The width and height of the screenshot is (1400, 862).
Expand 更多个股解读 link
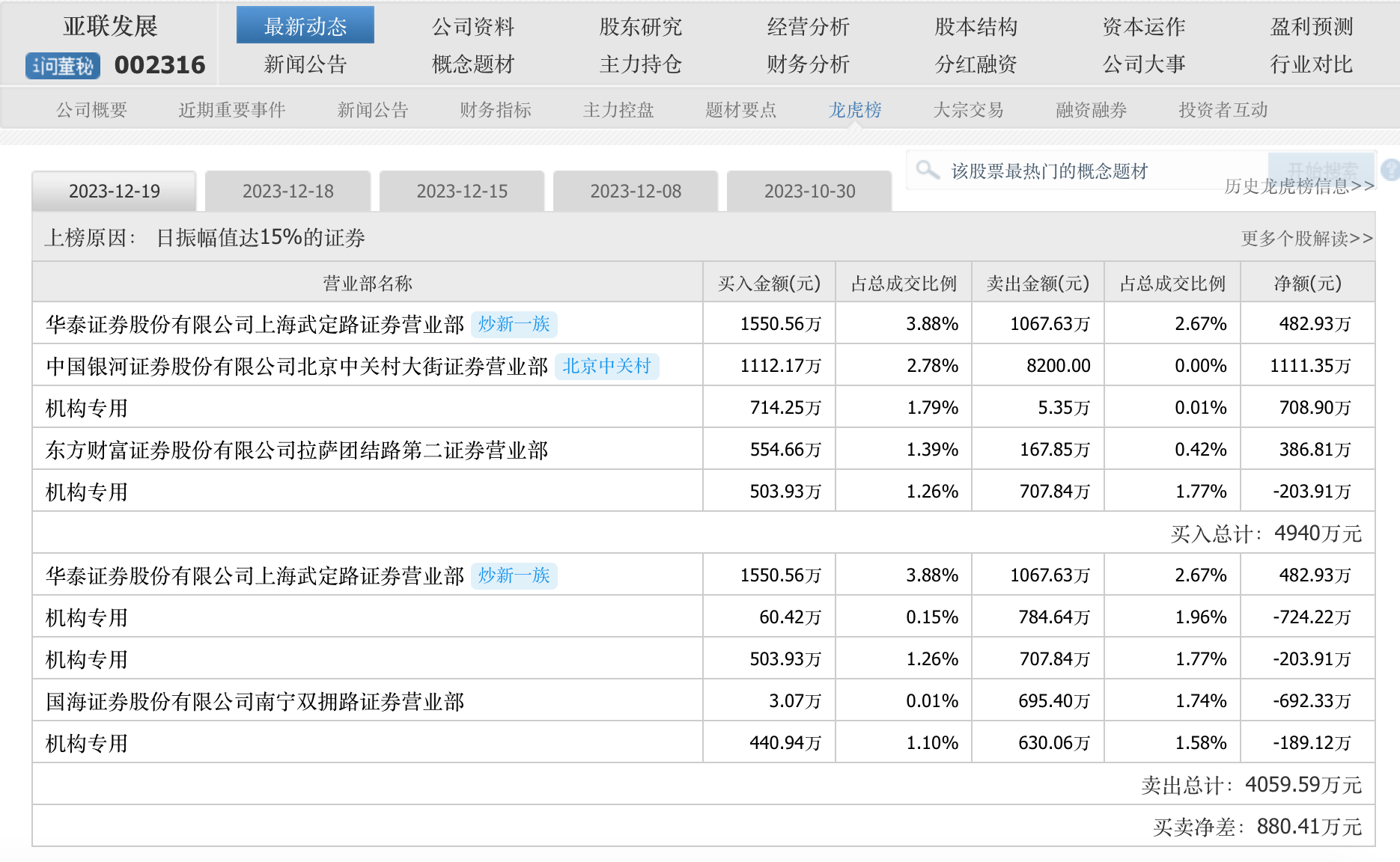(x=1306, y=239)
